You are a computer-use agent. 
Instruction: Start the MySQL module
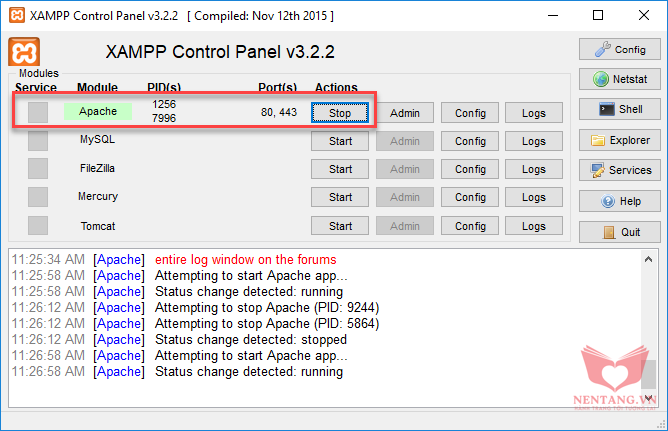340,142
